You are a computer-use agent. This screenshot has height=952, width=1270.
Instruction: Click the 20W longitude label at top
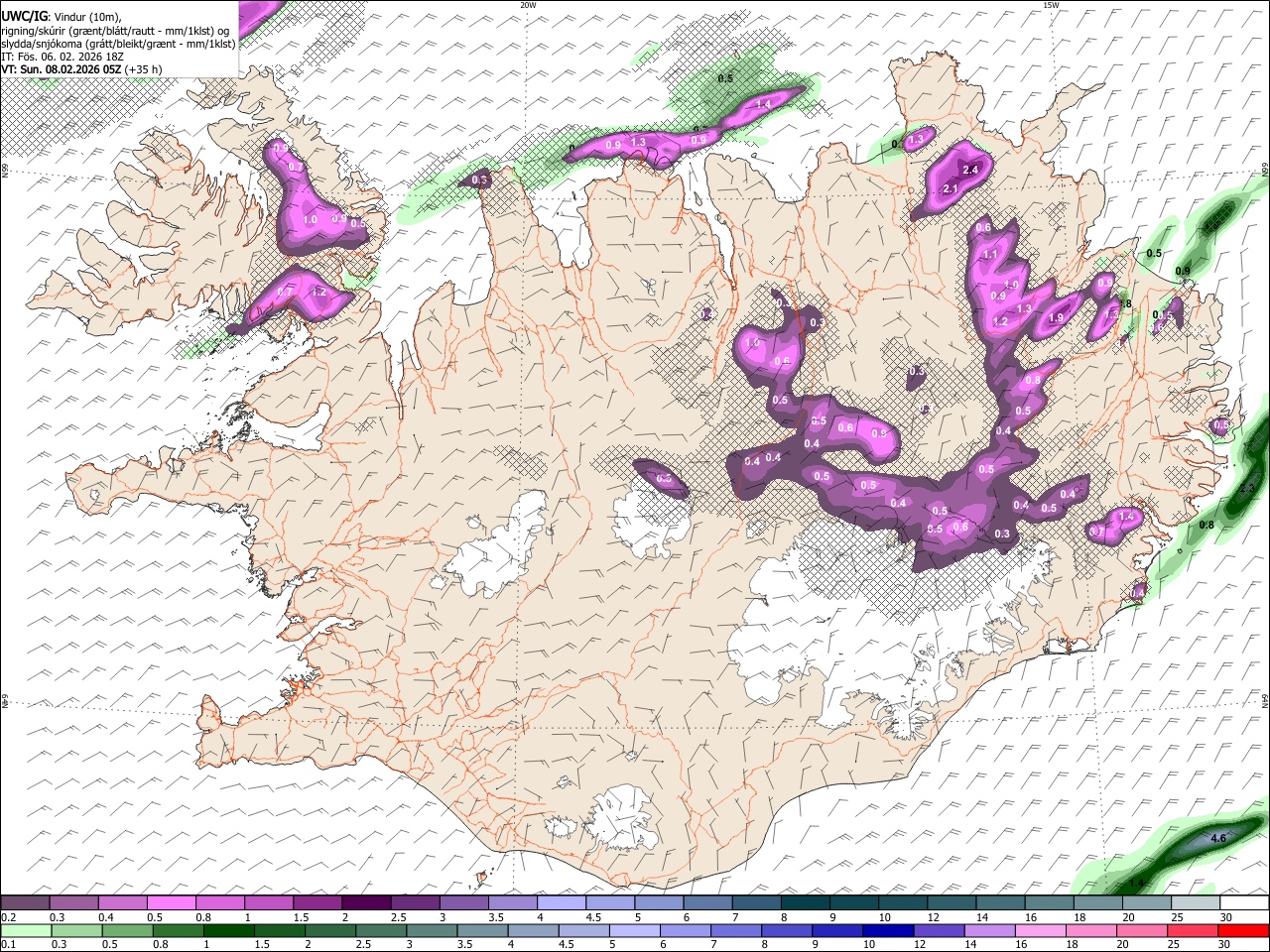coord(528,5)
